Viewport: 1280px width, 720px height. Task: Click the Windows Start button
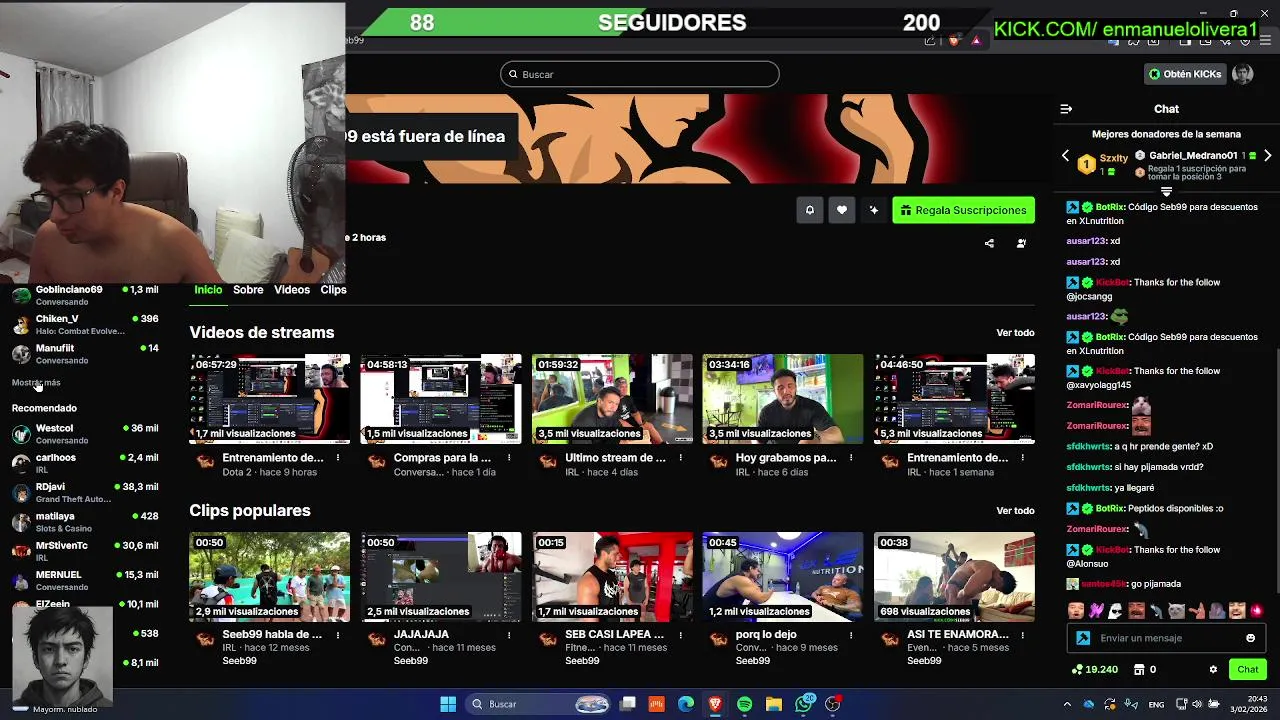click(448, 704)
